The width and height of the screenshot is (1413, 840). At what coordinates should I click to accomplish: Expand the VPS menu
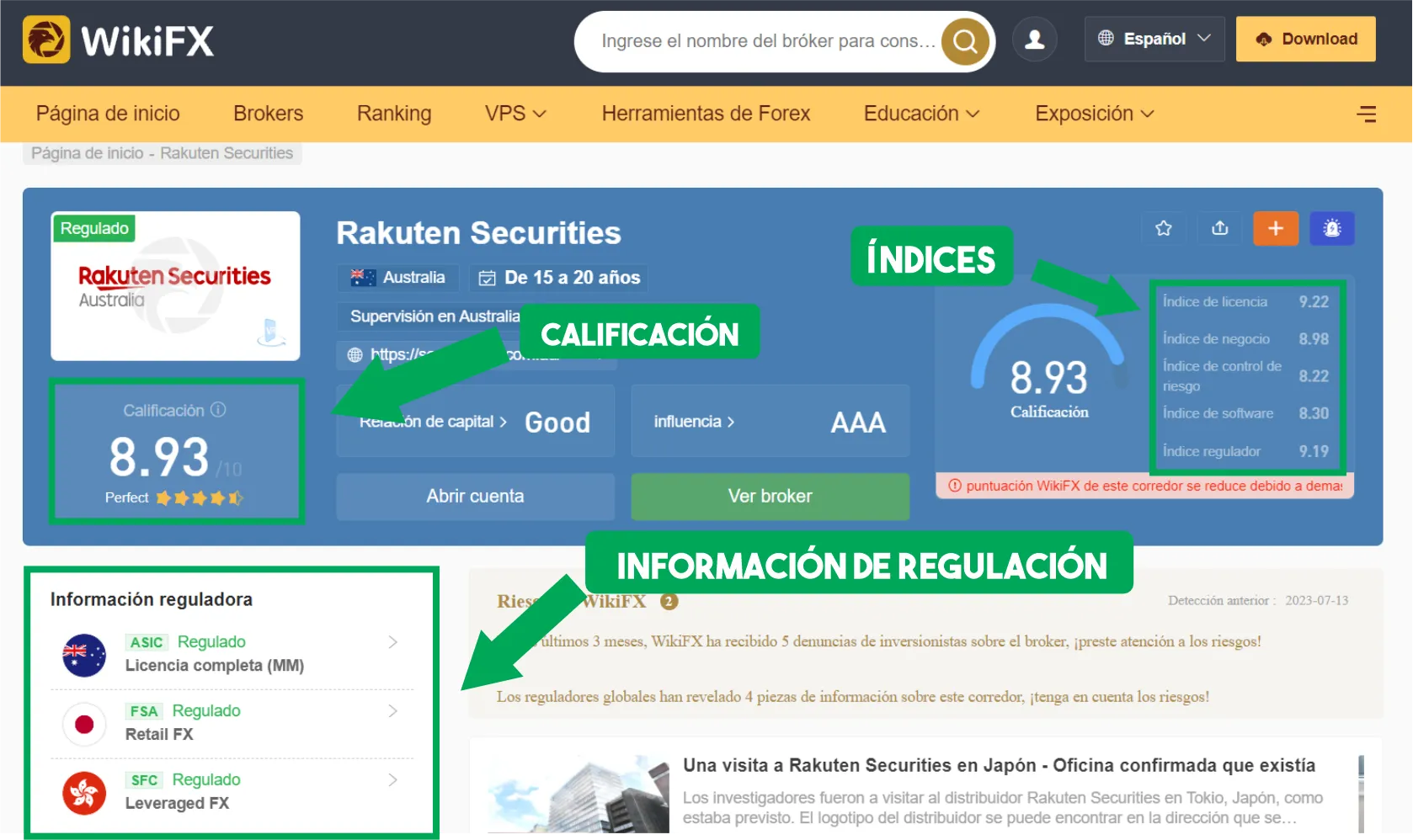click(515, 114)
